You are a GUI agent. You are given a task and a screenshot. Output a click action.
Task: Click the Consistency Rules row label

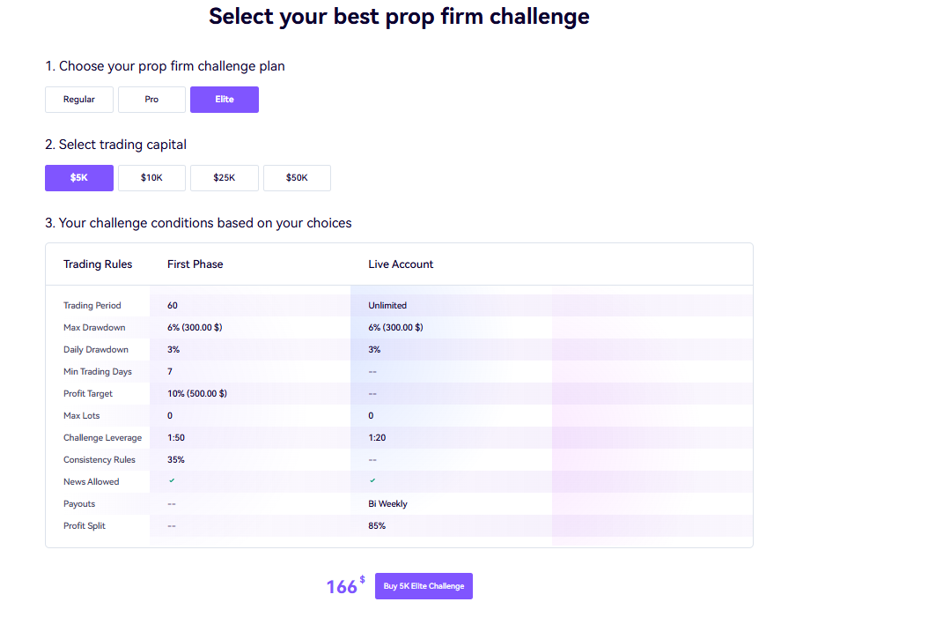click(101, 459)
